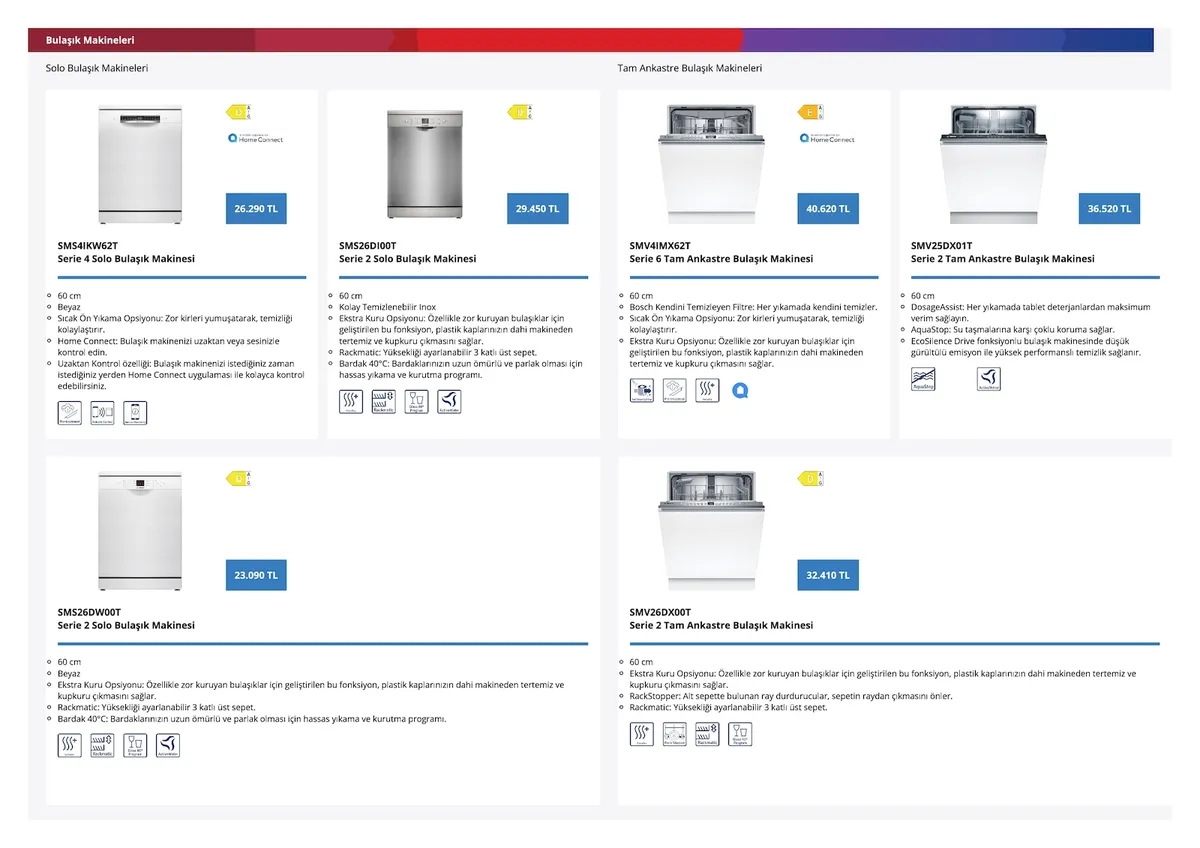Open the Bulaşık Makineleri banner
Viewport: 1200px width, 848px height.
pos(90,40)
